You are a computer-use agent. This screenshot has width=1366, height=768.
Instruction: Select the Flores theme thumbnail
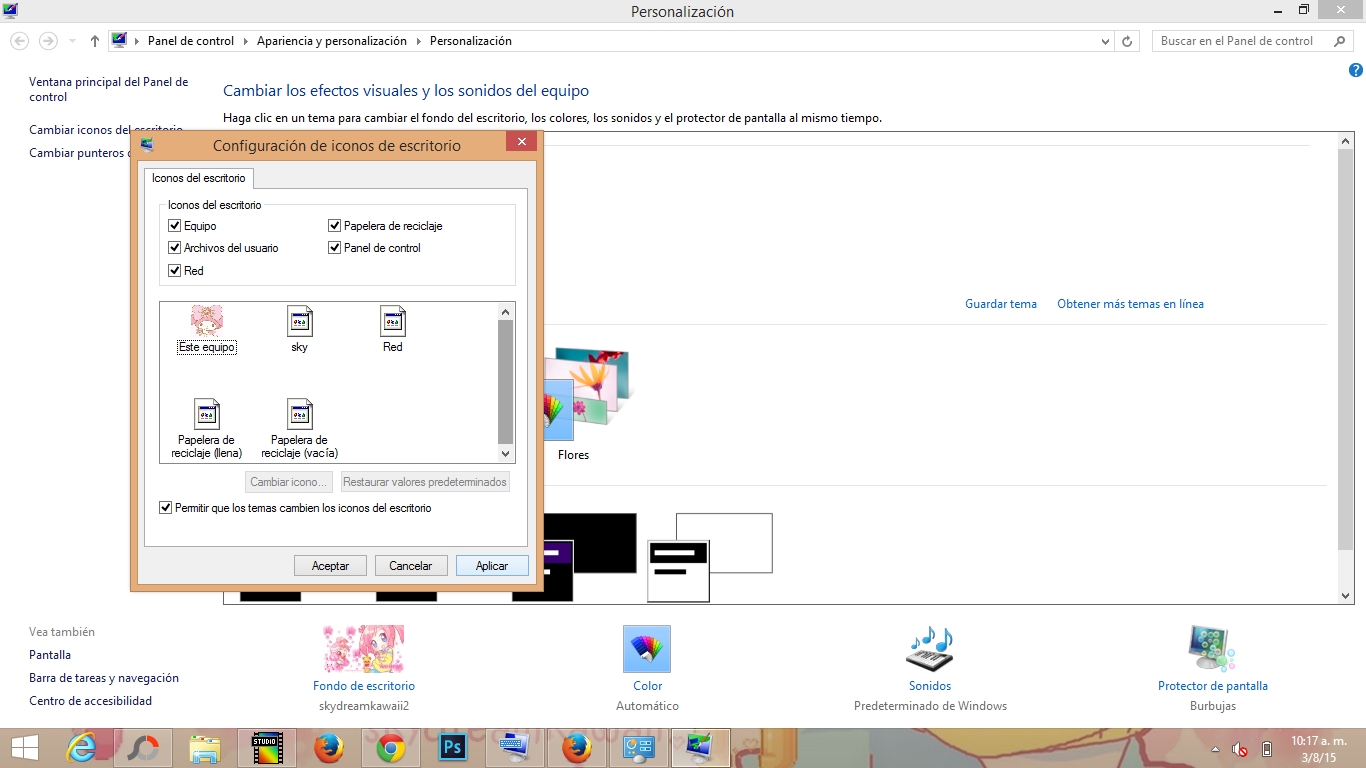click(x=586, y=395)
